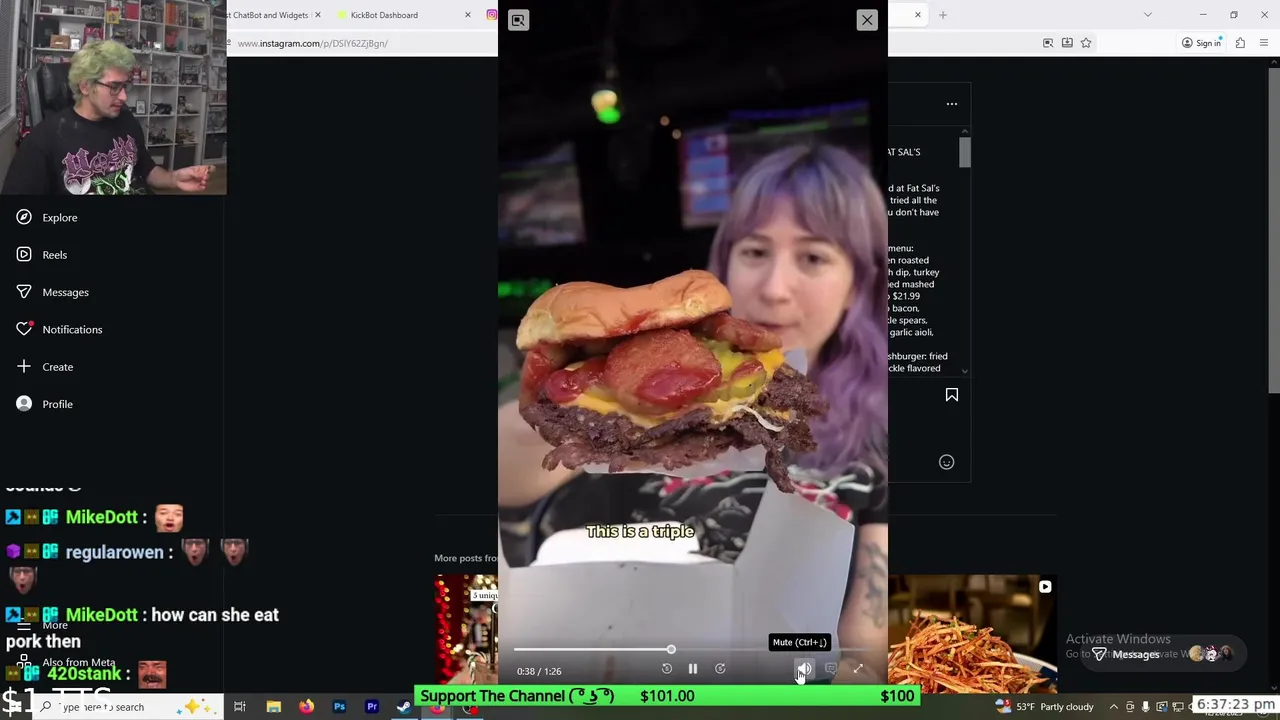
Task: Open emoji picker smiley icon
Action: 946,462
